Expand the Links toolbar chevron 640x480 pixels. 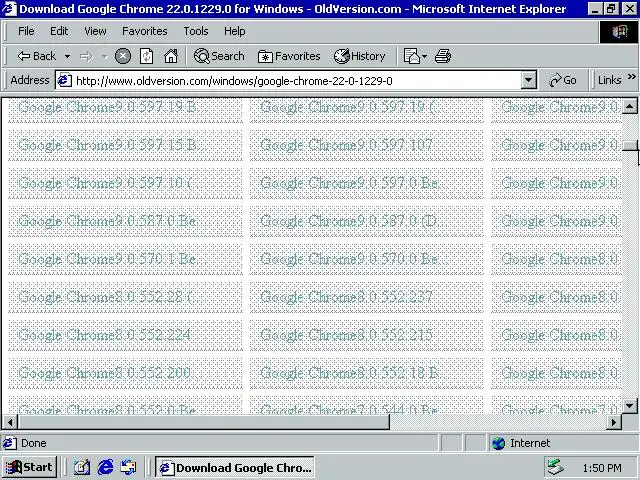(631, 77)
